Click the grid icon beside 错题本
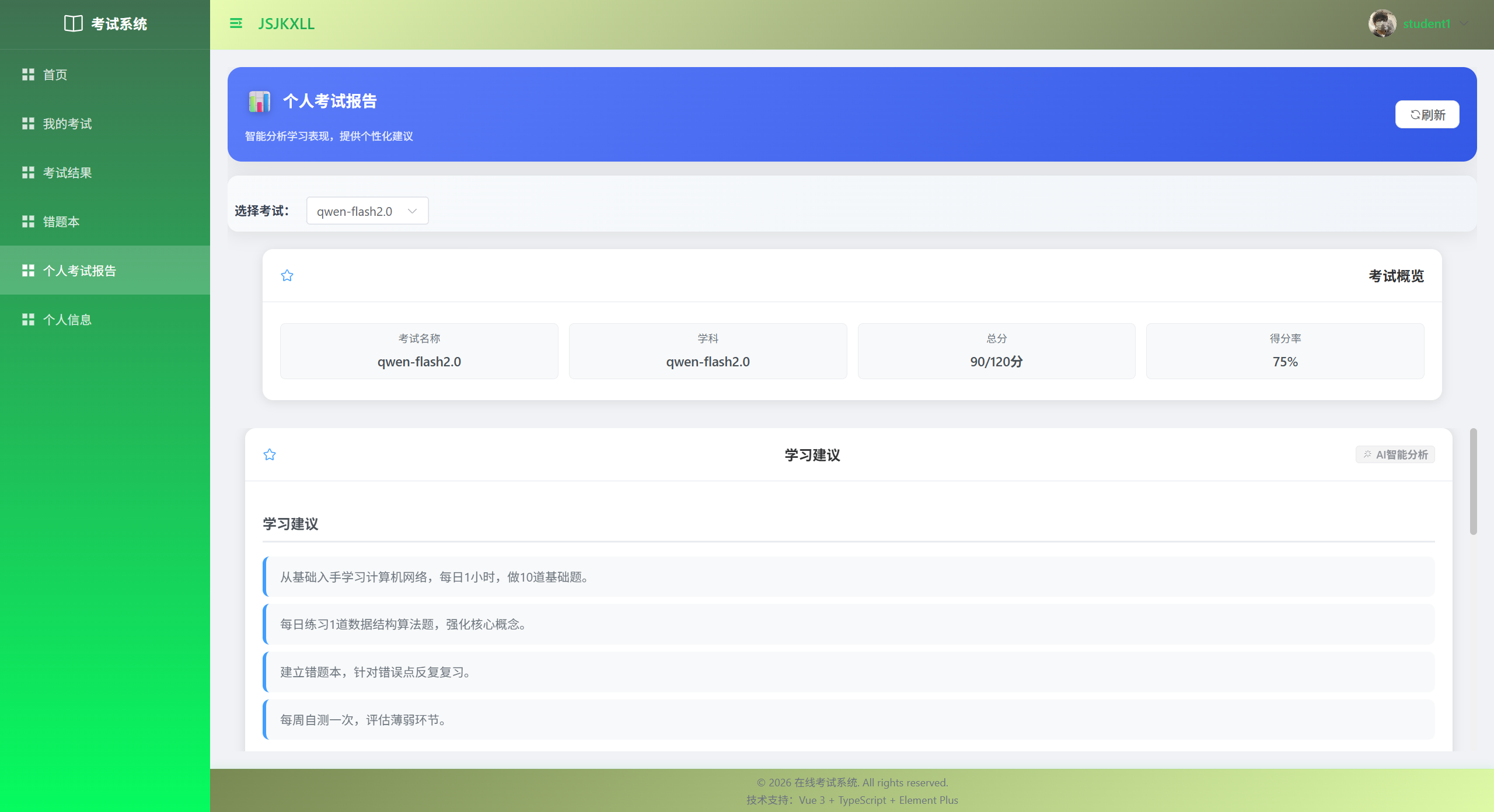The height and width of the screenshot is (812, 1494). click(x=28, y=222)
